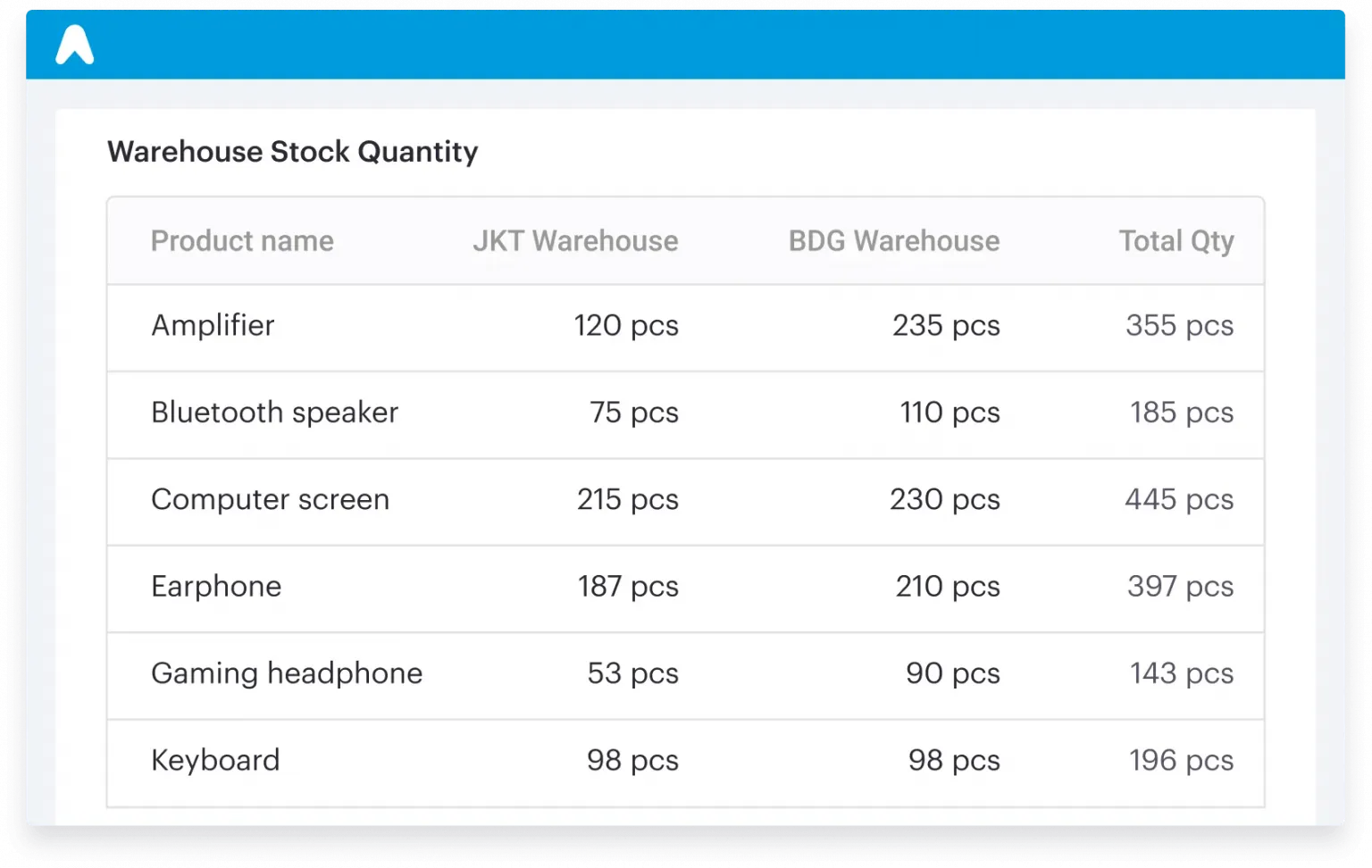1372x868 pixels.
Task: Select Earphone's 210 pcs BDG quantity
Action: (x=947, y=587)
